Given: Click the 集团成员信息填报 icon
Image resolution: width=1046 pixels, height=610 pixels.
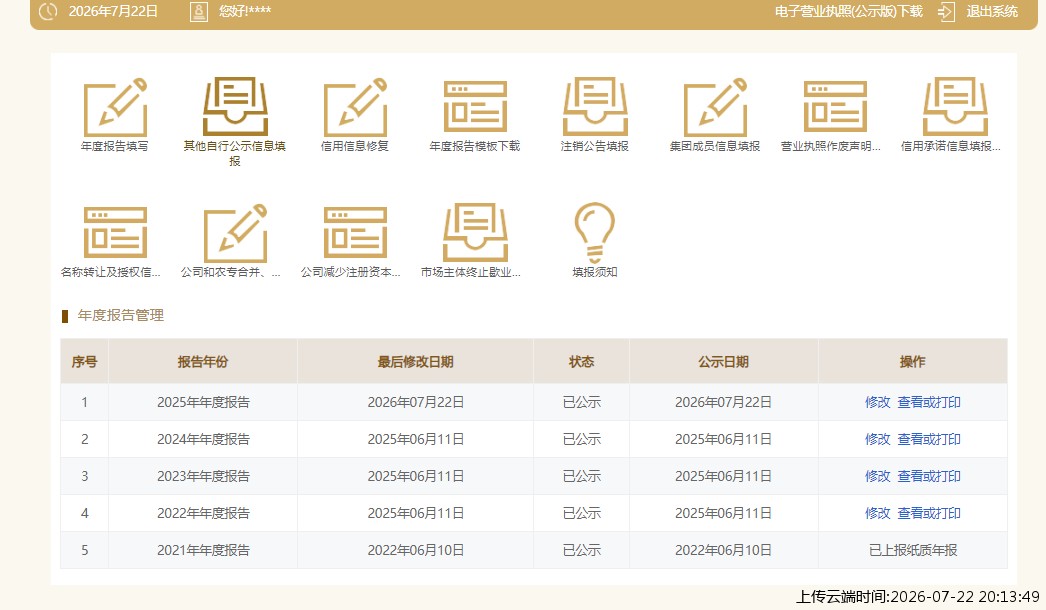Looking at the screenshot, I should coord(715,107).
